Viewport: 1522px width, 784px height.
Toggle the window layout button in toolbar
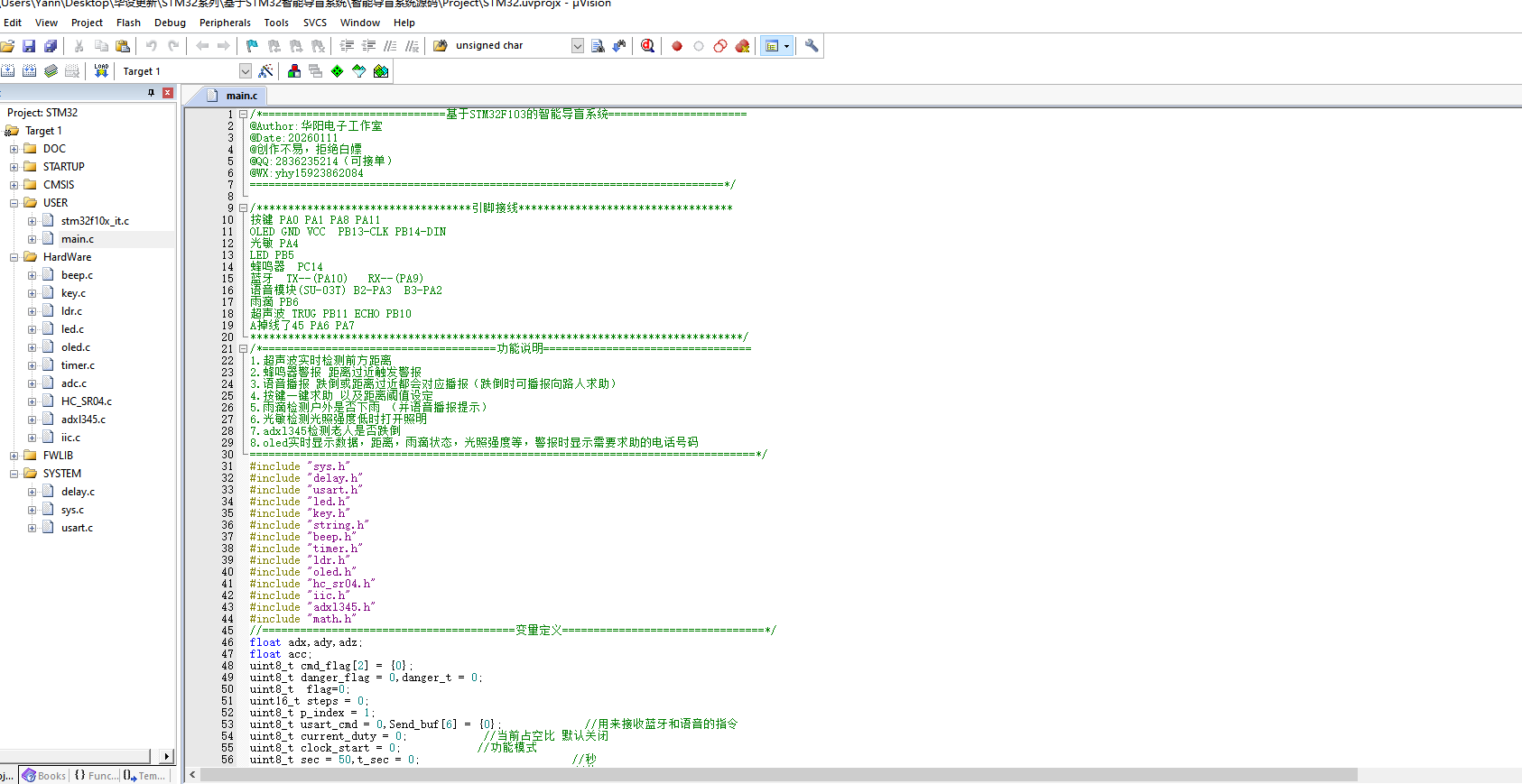tap(772, 46)
